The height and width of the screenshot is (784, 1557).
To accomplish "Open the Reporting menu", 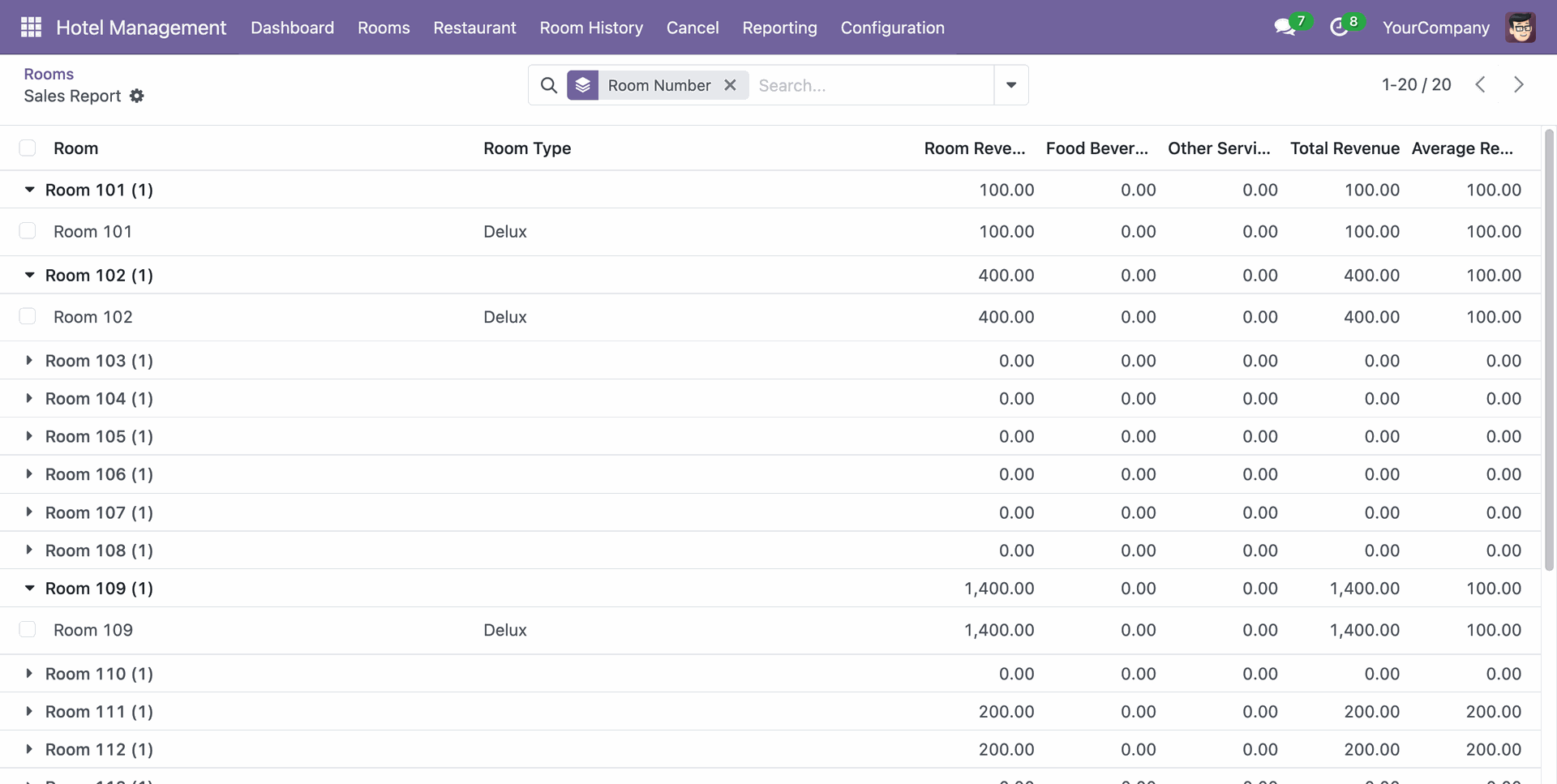I will point(778,28).
